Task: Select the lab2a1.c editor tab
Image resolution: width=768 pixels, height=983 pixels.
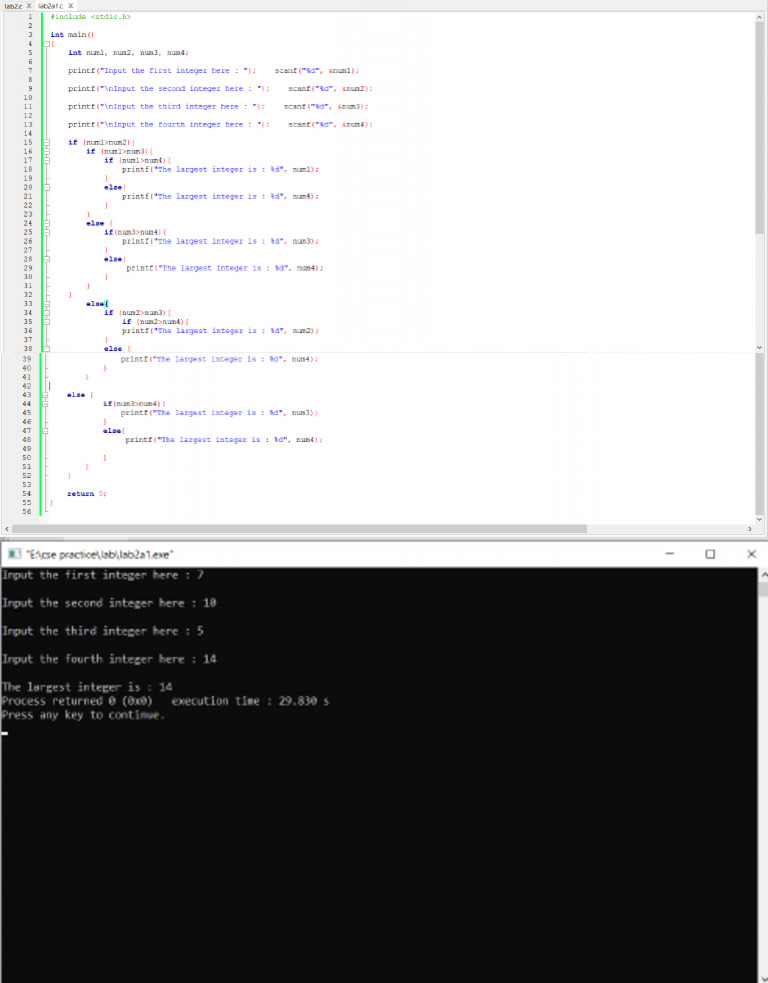Action: pyautogui.click(x=50, y=6)
